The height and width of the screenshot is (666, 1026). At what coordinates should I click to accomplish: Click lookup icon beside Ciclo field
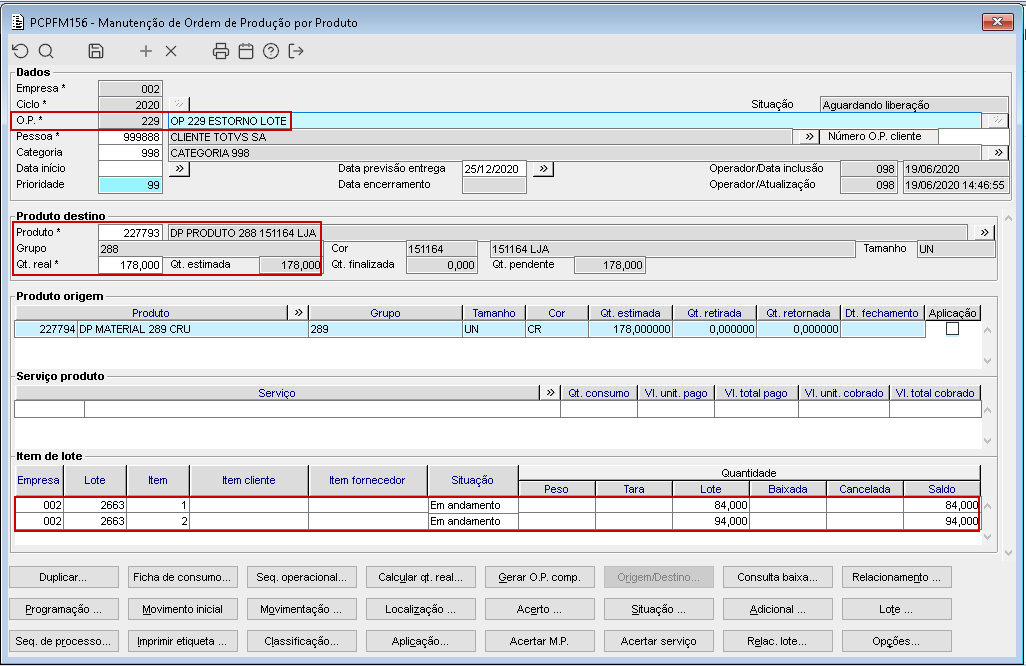(x=179, y=104)
